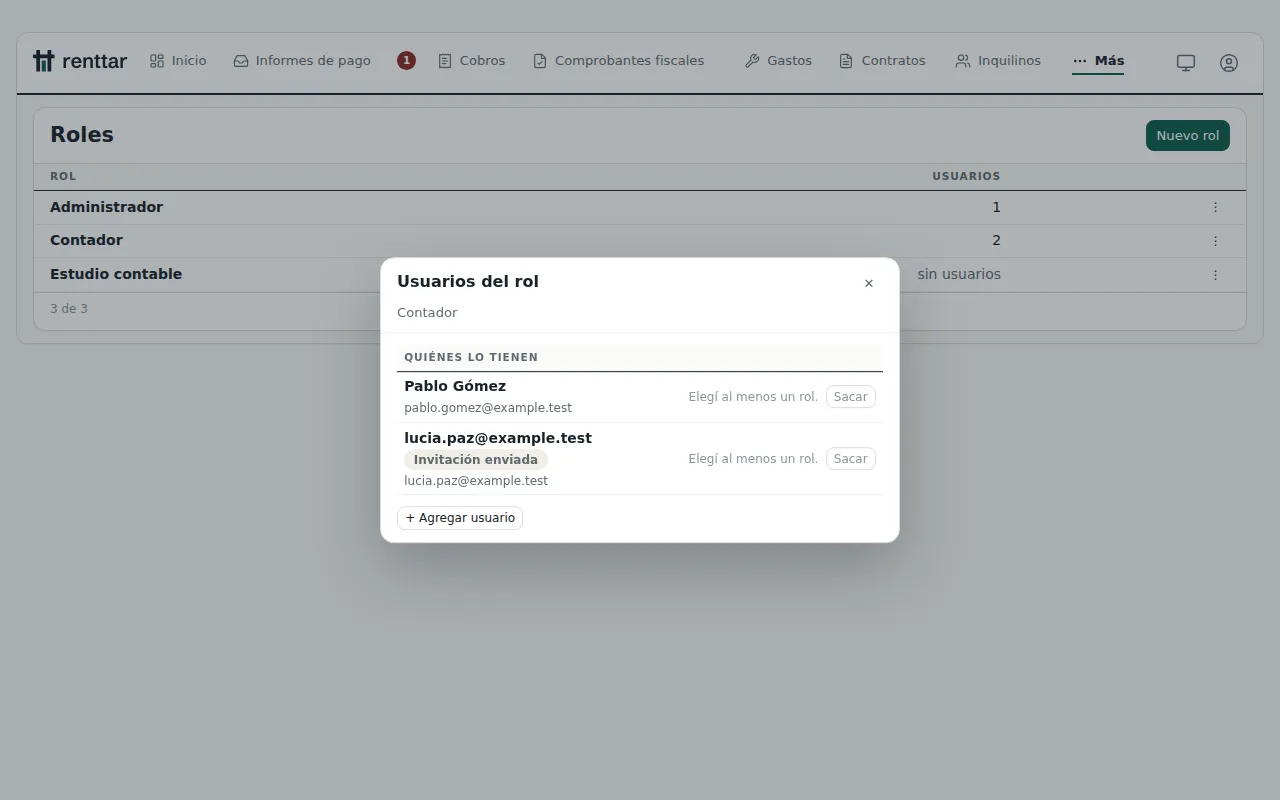Viewport: 1280px width, 800px height.
Task: Click the renttar logo icon
Action: tap(43, 61)
